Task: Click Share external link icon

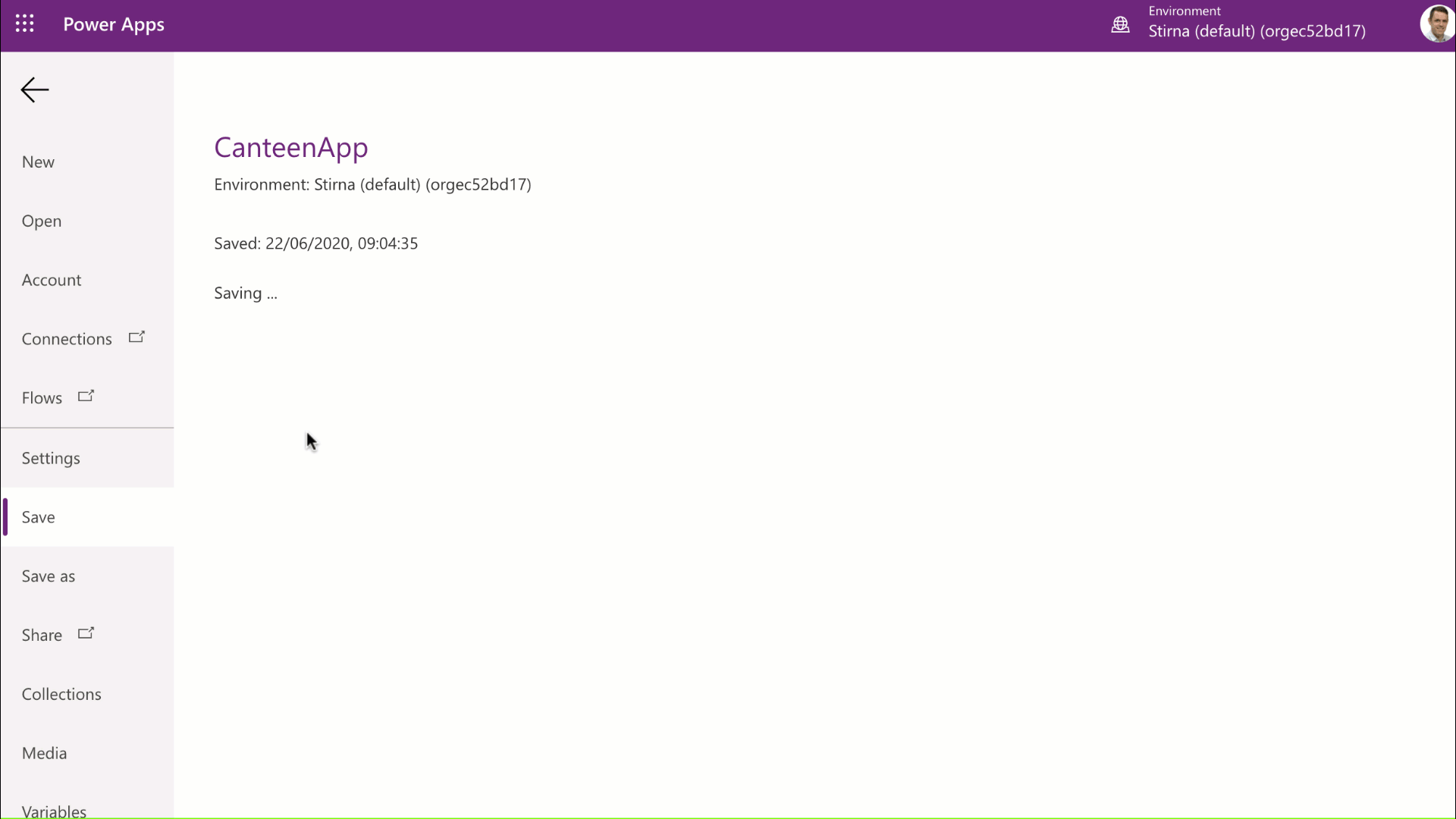Action: (86, 633)
